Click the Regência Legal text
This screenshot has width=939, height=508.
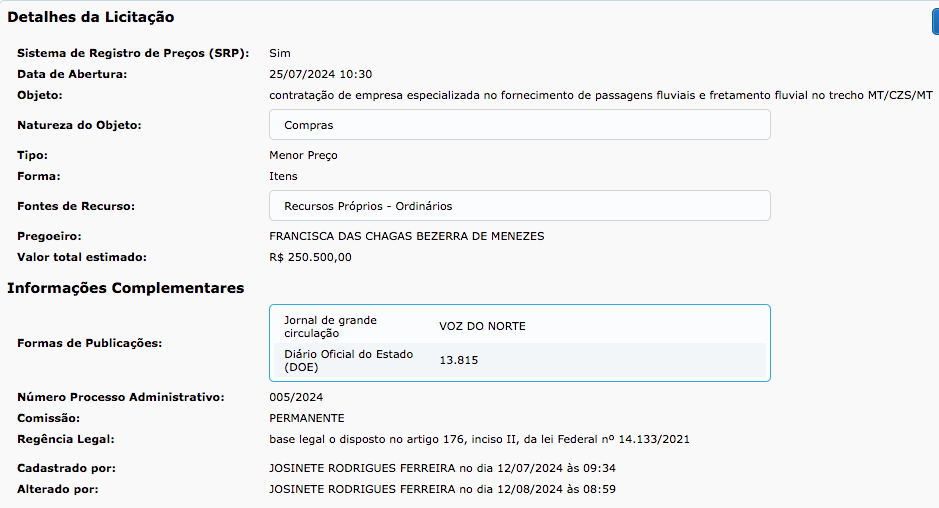pos(479,439)
